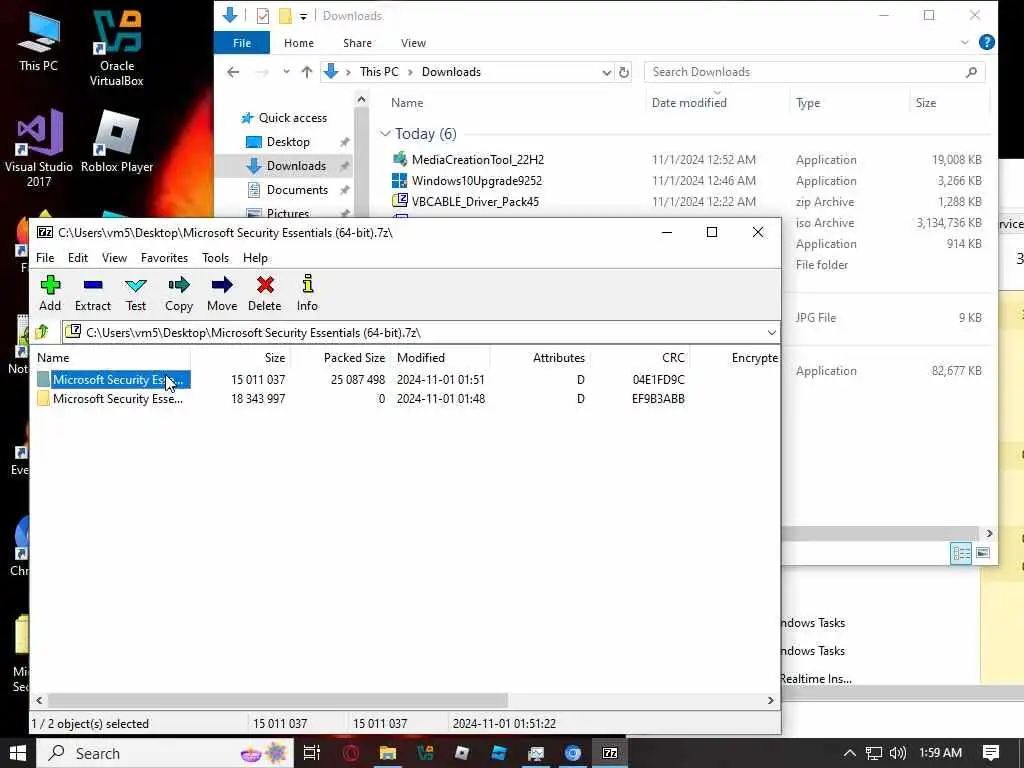Go back in Downloads Explorer window
Viewport: 1024px width, 768px height.
pos(233,72)
